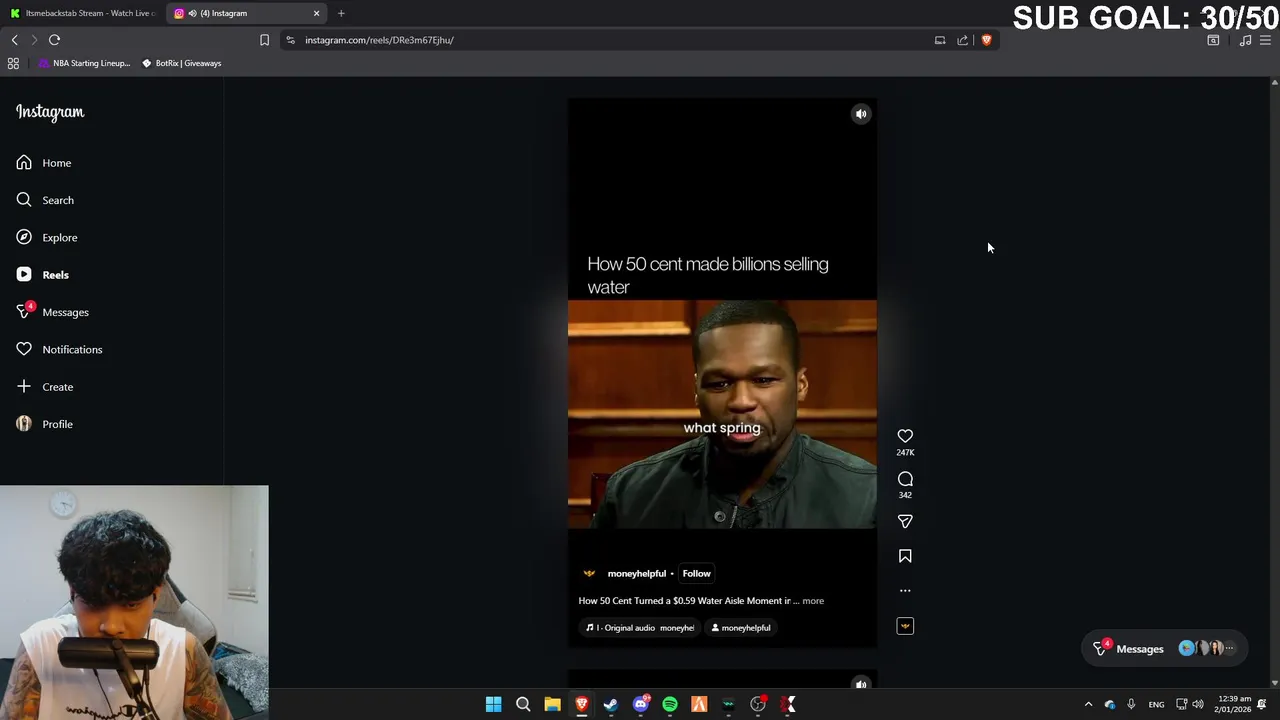This screenshot has width=1280, height=720.
Task: Switch to the Itsmebackstab Stream tab
Action: pyautogui.click(x=83, y=13)
